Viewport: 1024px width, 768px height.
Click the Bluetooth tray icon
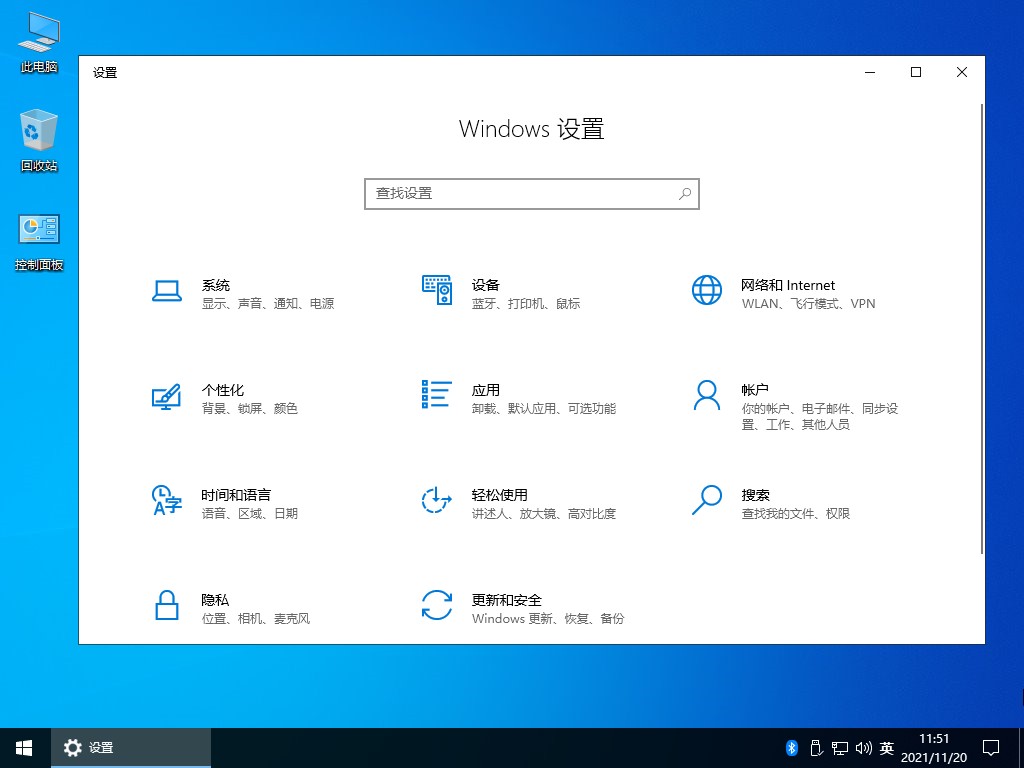pyautogui.click(x=790, y=748)
